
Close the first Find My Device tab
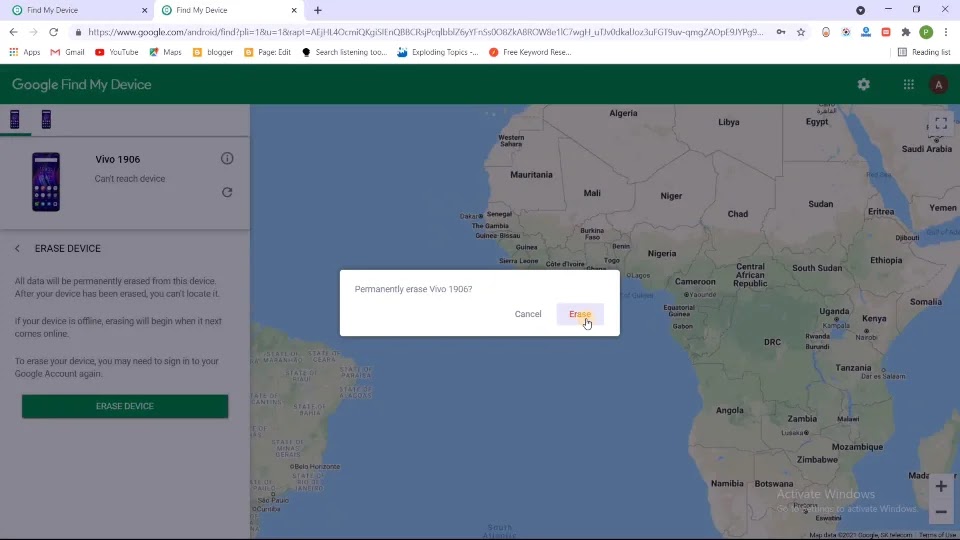click(144, 10)
